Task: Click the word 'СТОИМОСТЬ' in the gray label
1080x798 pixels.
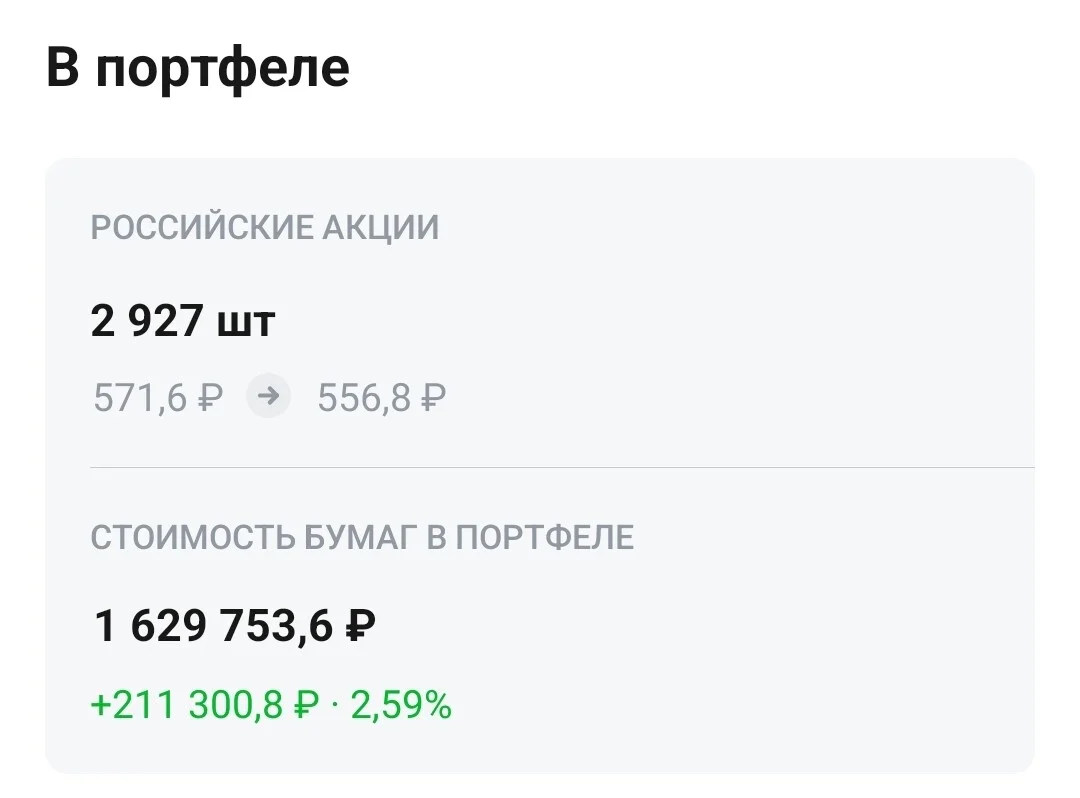Action: [194, 537]
